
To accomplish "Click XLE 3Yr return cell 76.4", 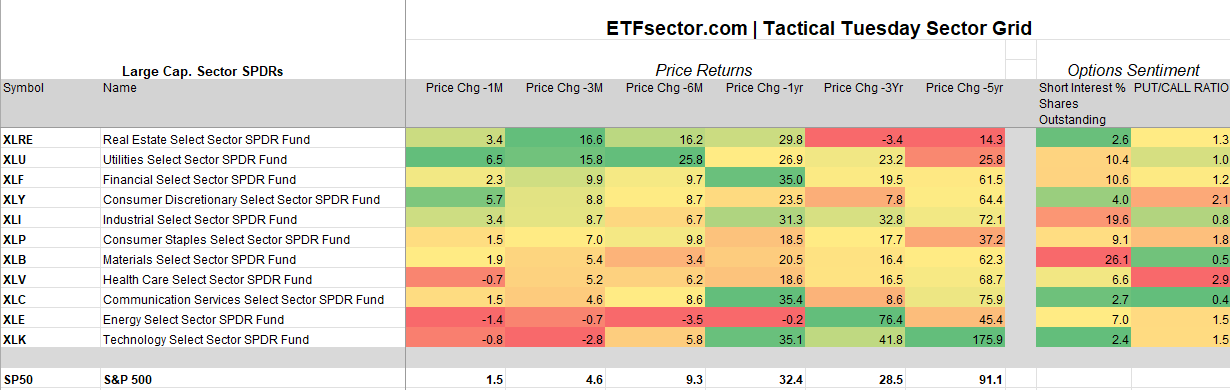I will point(855,319).
